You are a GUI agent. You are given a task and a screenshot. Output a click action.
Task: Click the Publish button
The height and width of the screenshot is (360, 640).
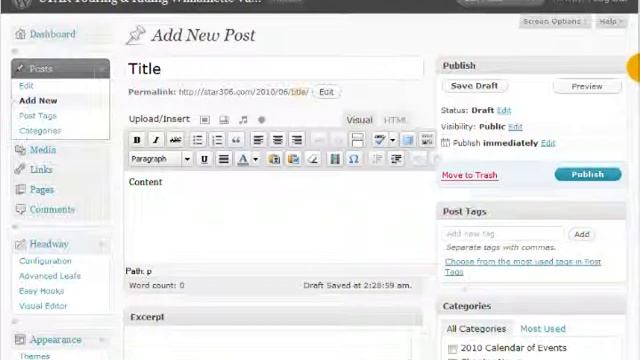588,174
